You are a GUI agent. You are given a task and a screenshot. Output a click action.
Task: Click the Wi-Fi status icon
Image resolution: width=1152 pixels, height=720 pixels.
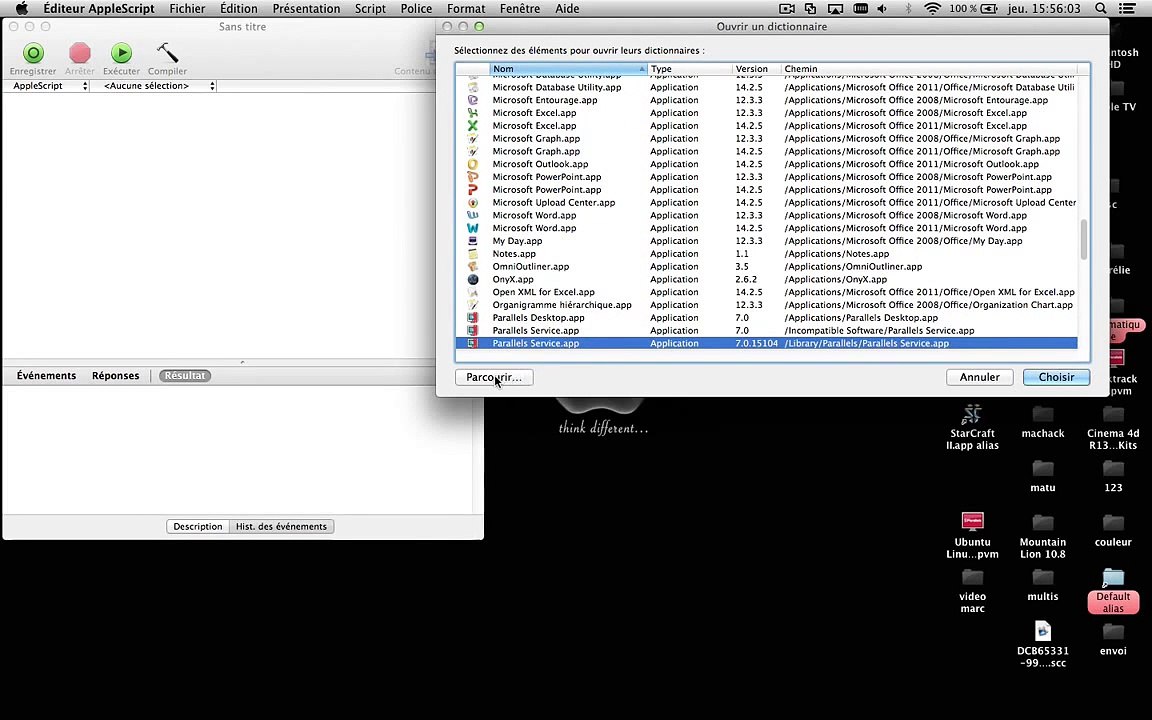pyautogui.click(x=932, y=9)
